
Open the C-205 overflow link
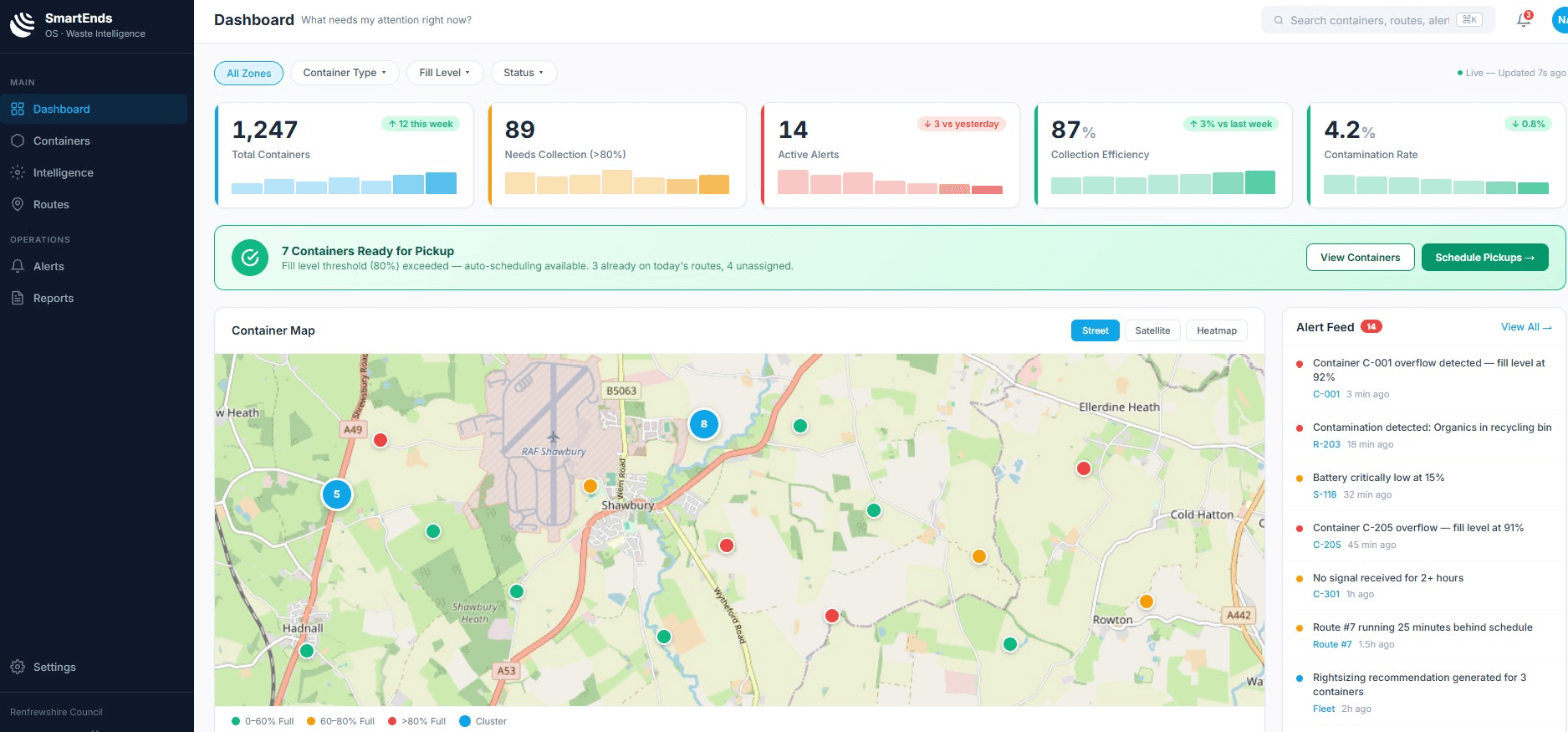(x=1327, y=545)
